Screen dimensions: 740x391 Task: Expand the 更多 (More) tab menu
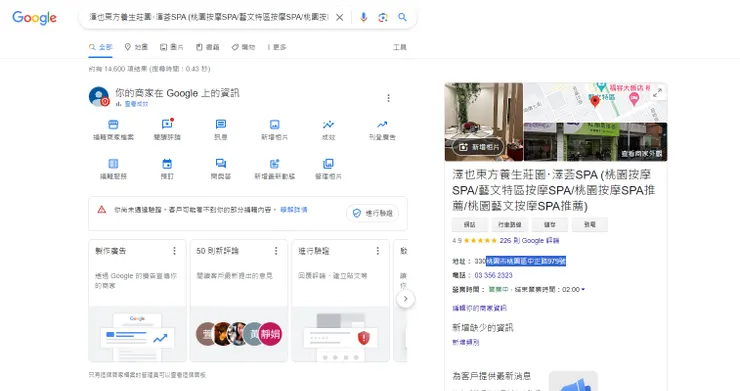click(277, 47)
